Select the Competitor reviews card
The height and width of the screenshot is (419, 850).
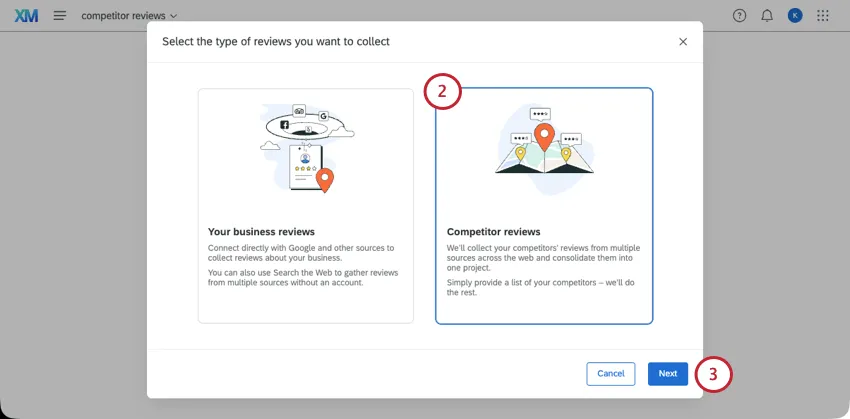pos(544,206)
